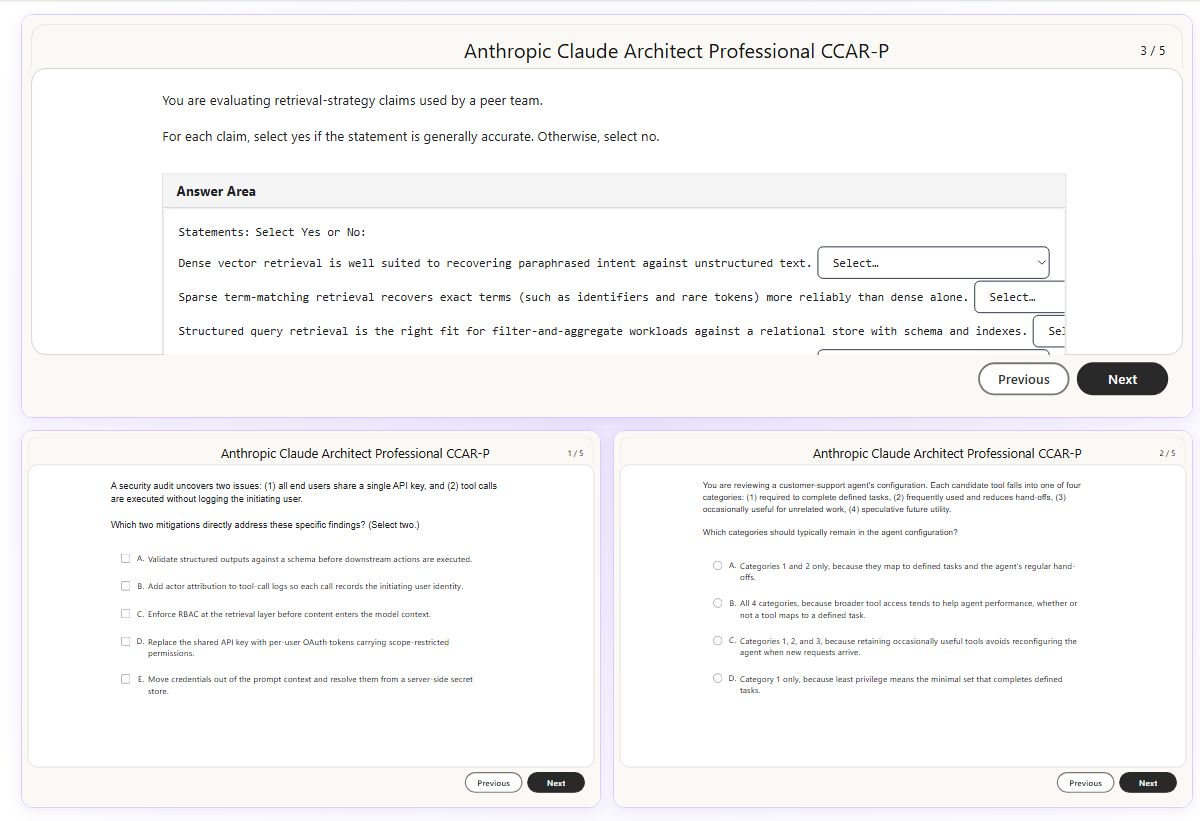The height and width of the screenshot is (821, 1200).
Task: Click the Answer Area header
Action: point(614,191)
